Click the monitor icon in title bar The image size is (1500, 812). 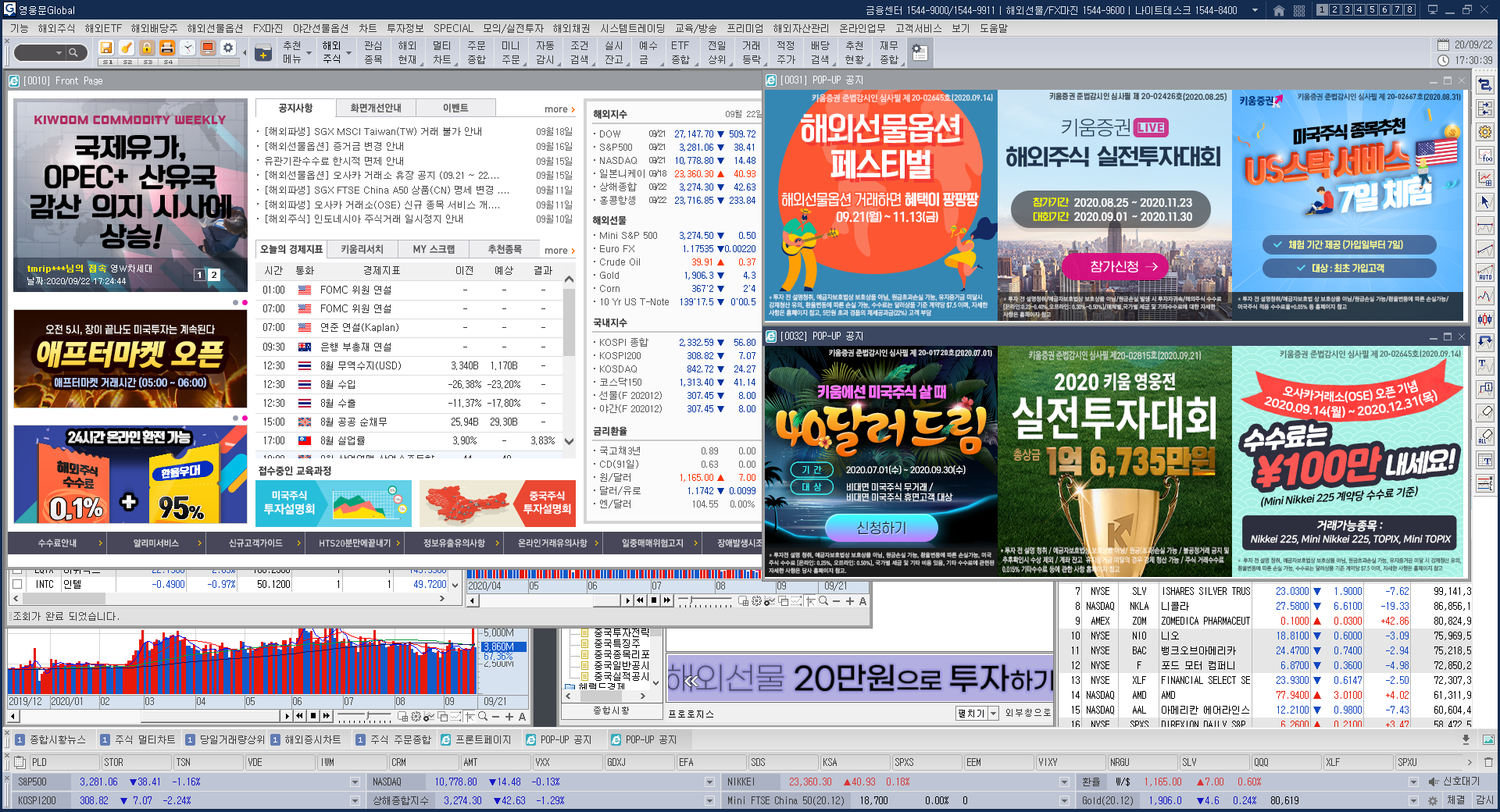coord(1433,10)
